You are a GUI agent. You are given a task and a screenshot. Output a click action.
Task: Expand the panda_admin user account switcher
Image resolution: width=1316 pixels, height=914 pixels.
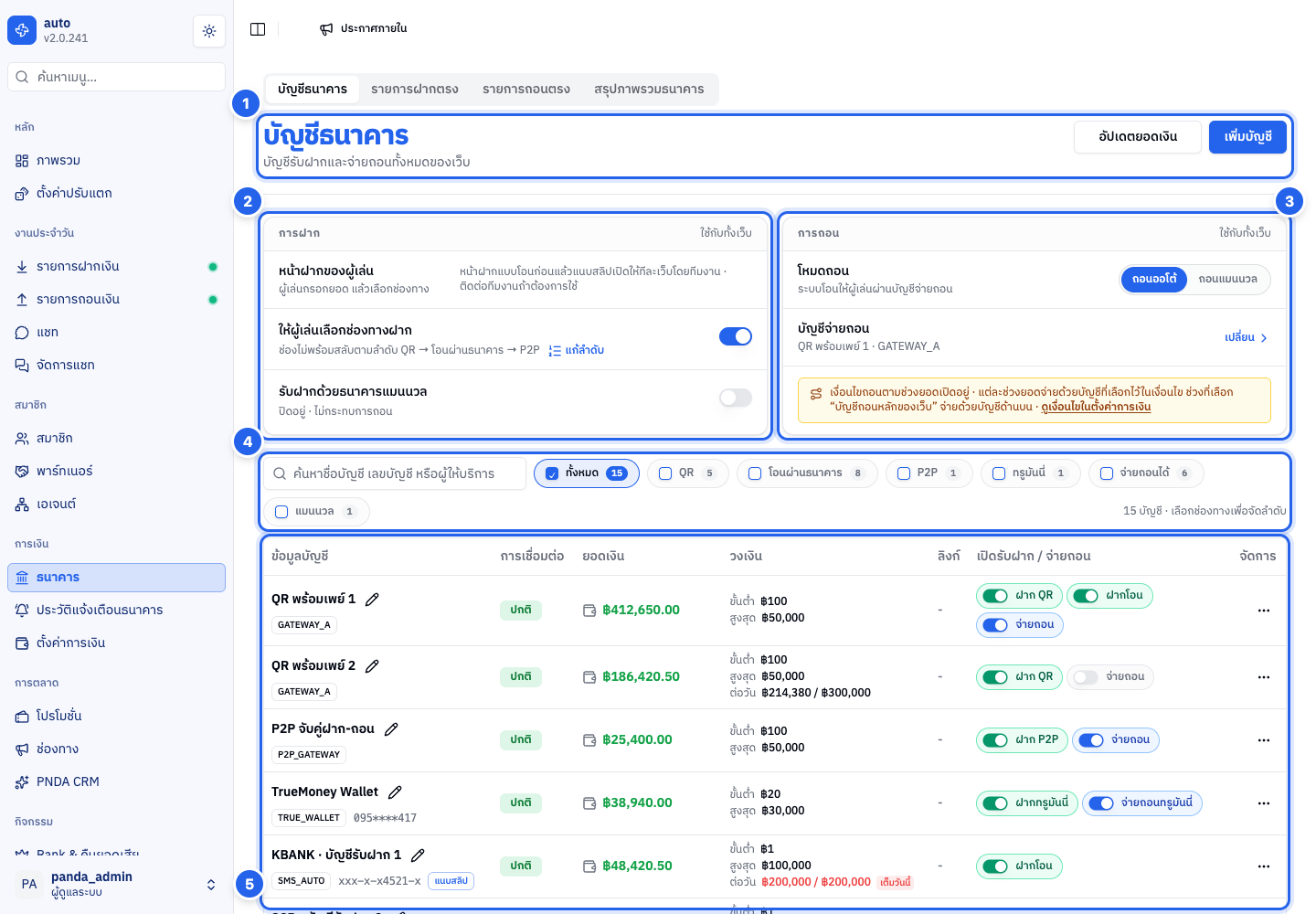click(211, 885)
